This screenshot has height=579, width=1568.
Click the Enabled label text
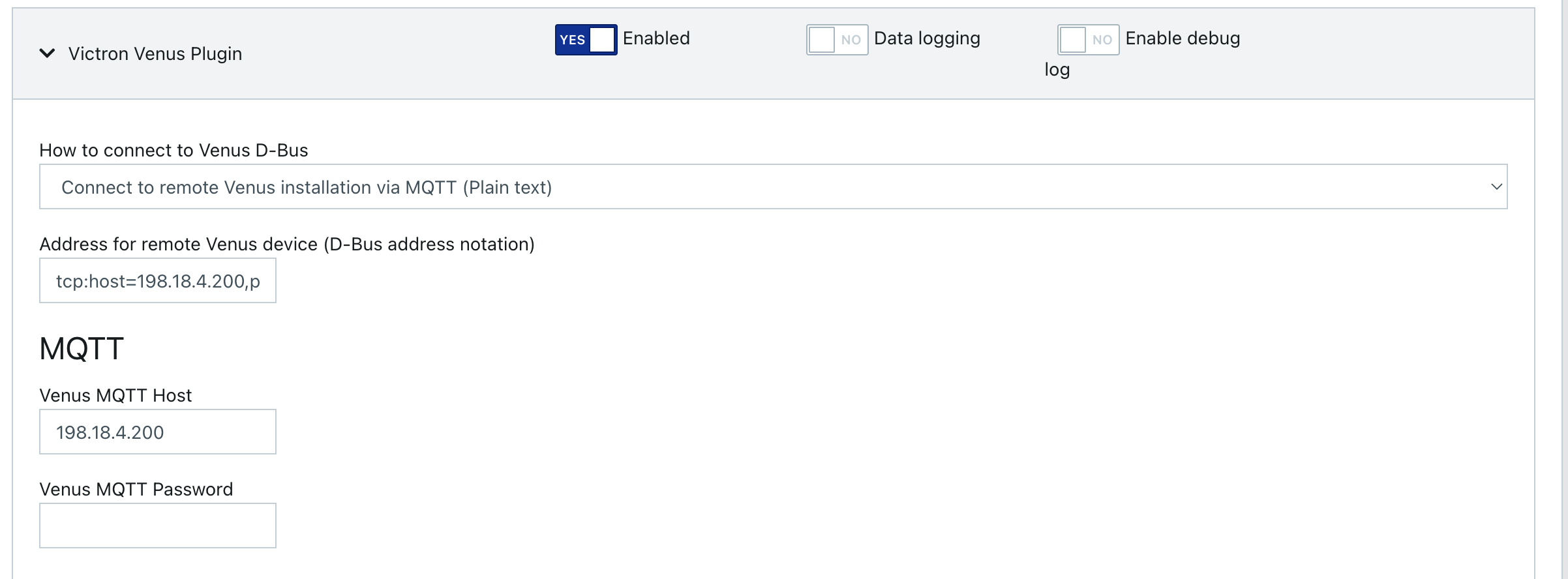point(656,38)
